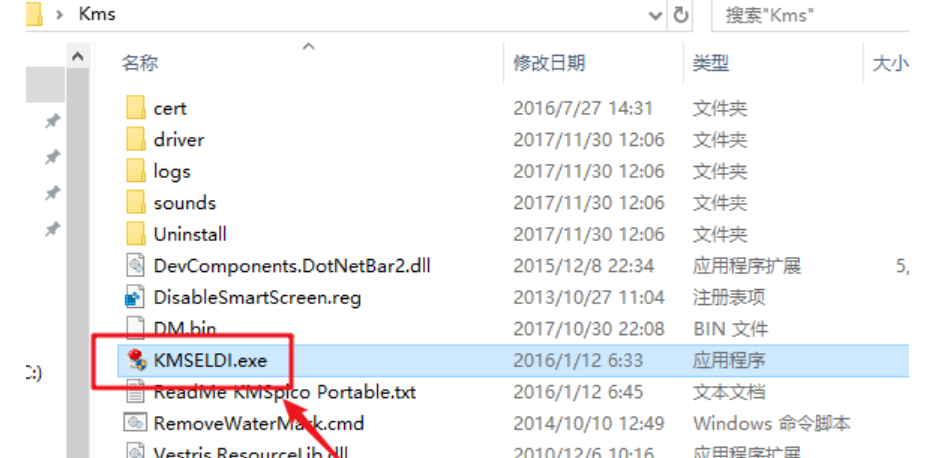This screenshot has width=933, height=458.
Task: Sort by the 类型 column header
Action: 710,62
